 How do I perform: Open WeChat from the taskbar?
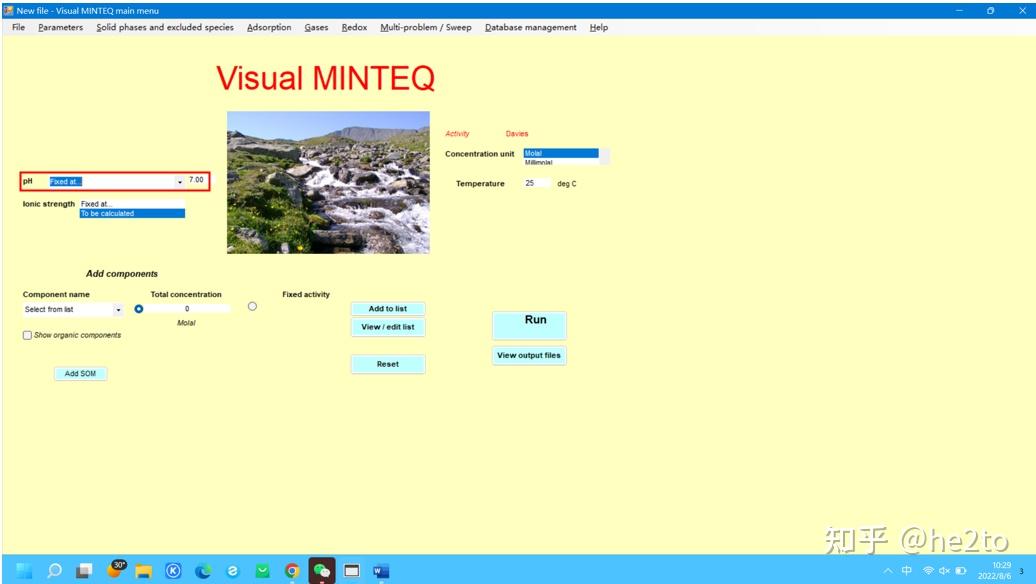coord(323,571)
